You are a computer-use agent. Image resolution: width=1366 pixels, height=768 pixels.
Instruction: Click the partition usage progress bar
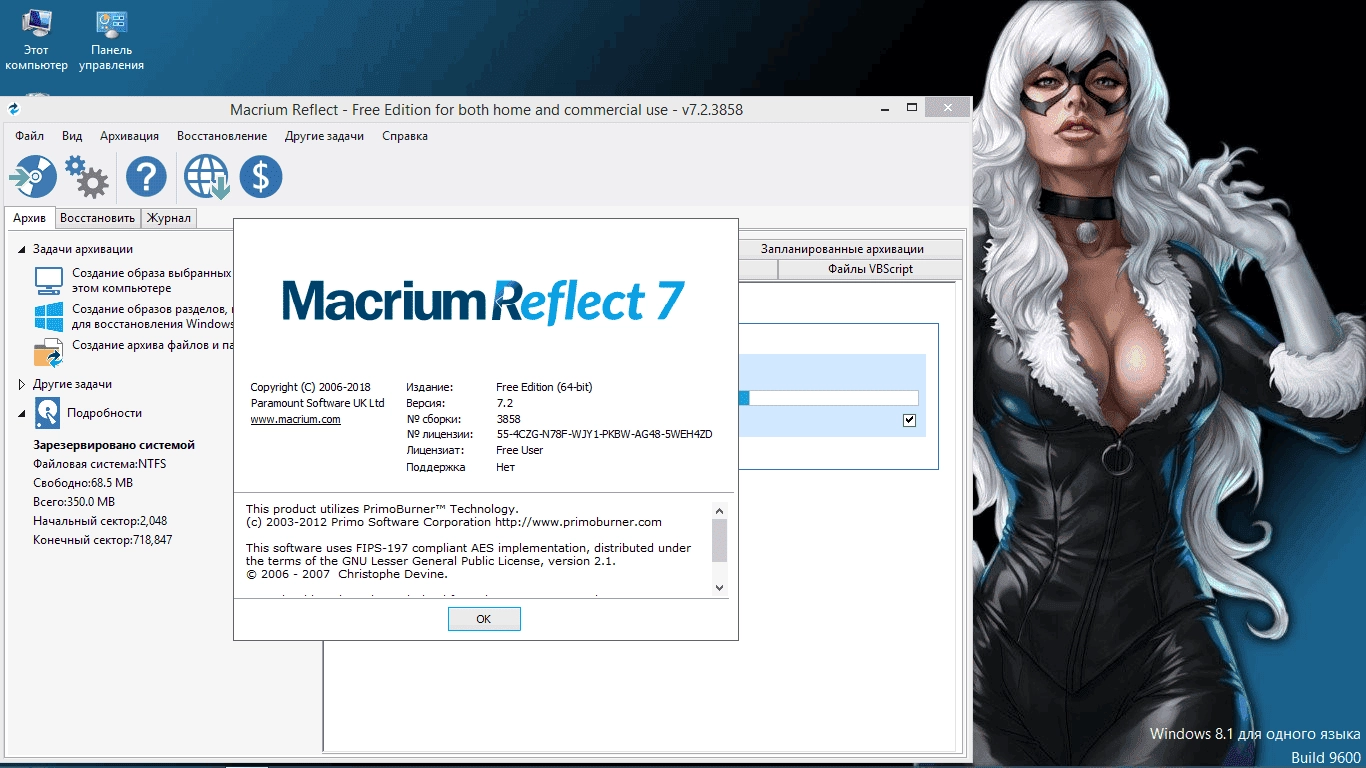[828, 398]
